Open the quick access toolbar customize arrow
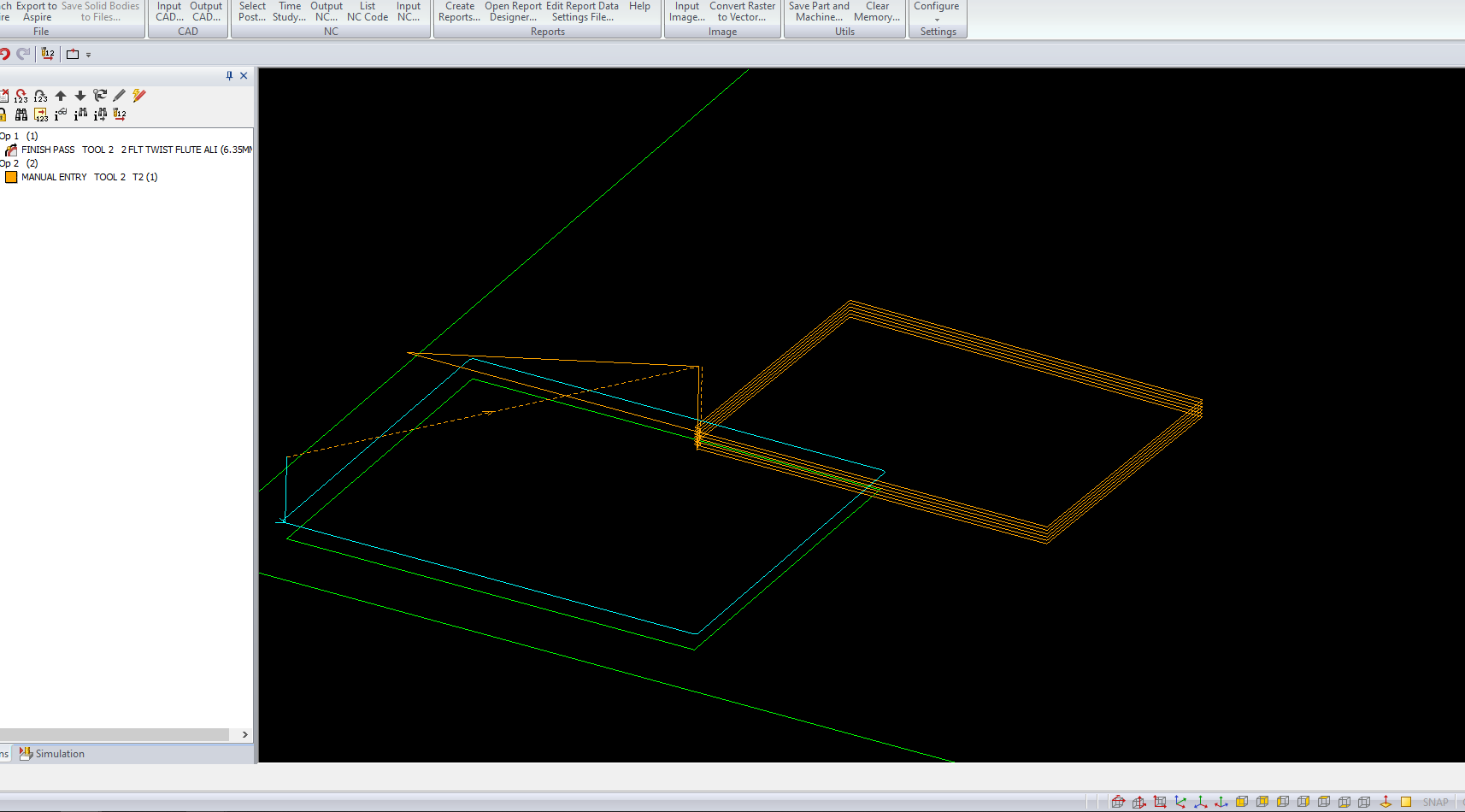1465x812 pixels. click(x=89, y=55)
